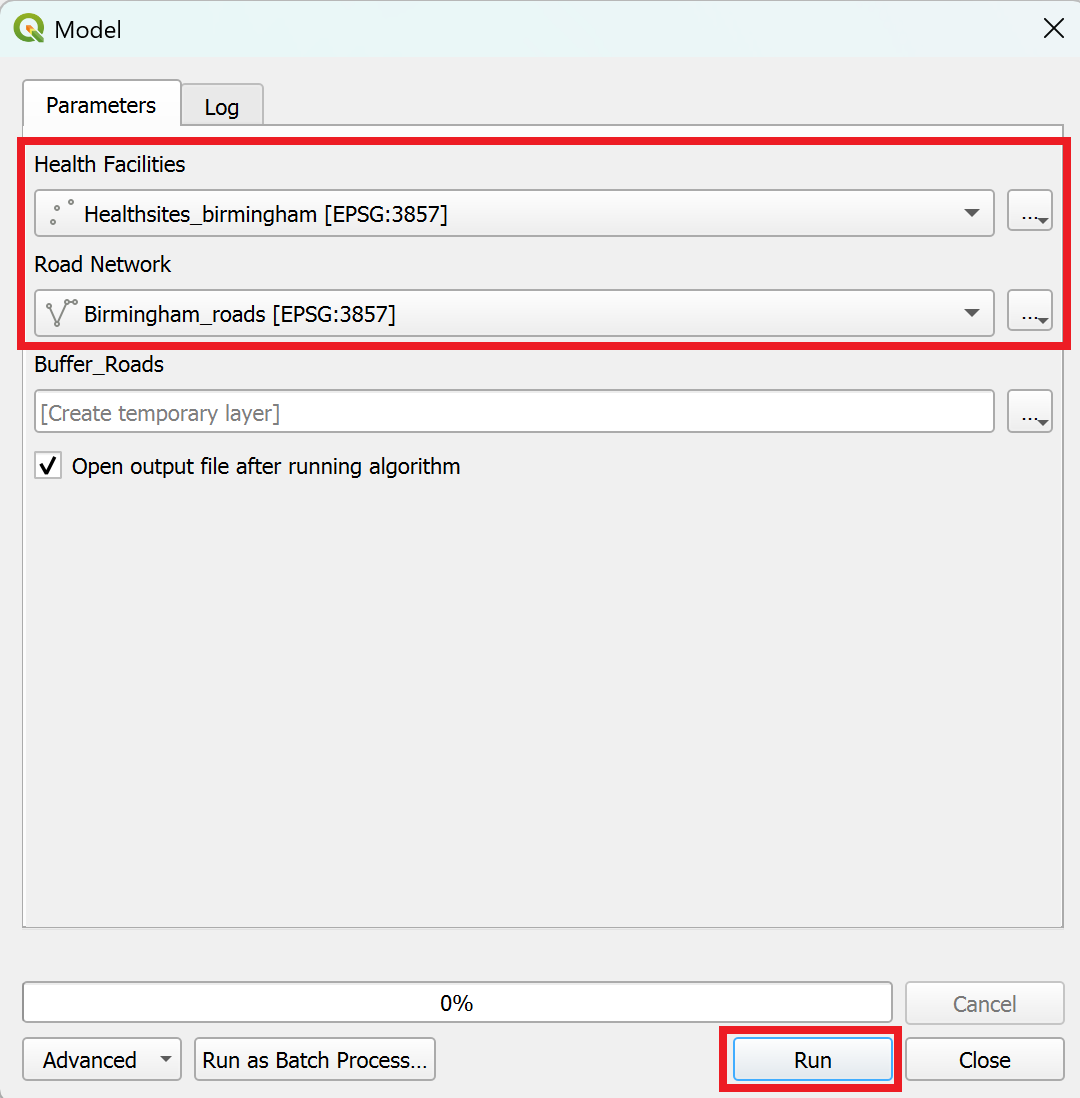
Task: Open browse options button for Health Facilities
Action: coord(1029,213)
